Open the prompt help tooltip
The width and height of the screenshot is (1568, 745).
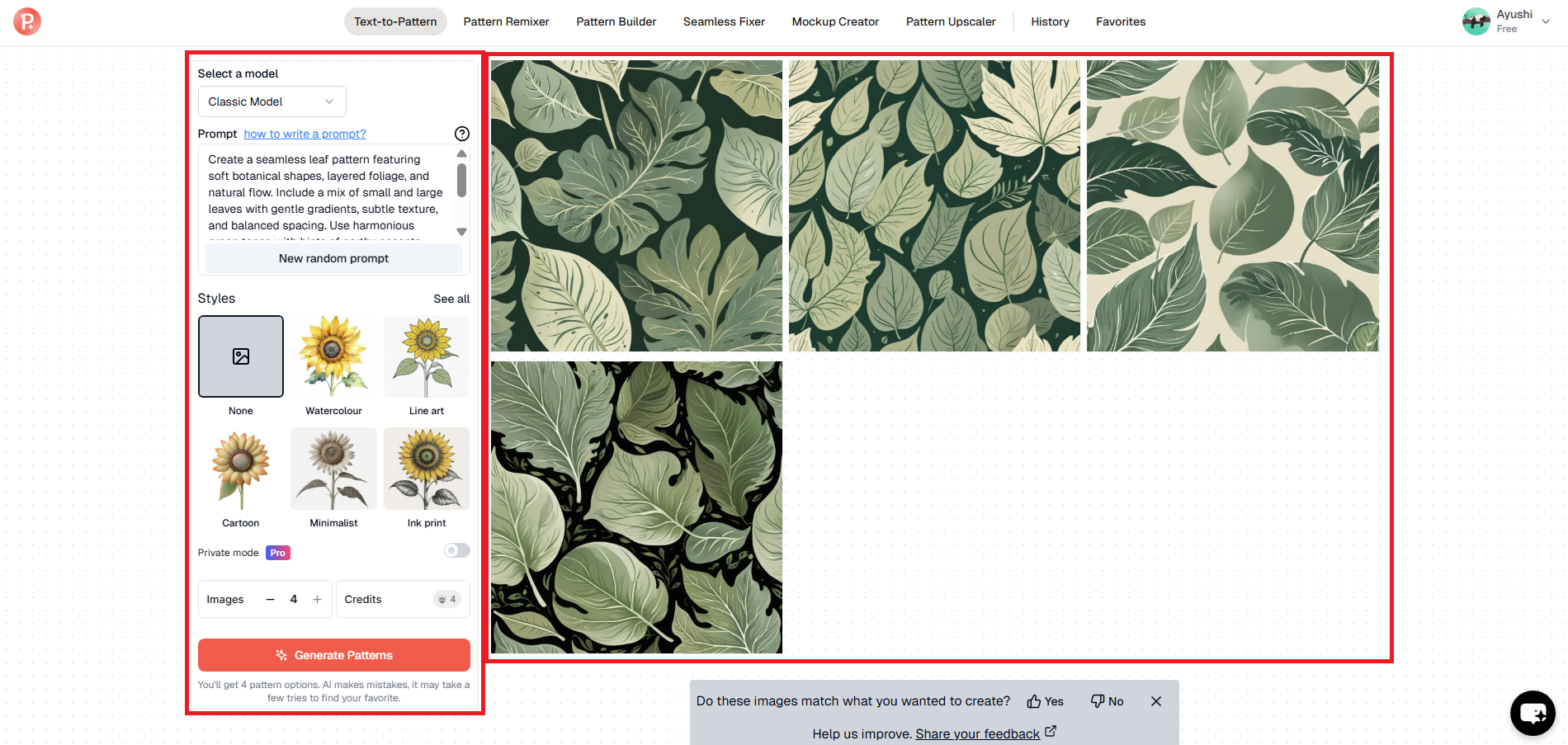[461, 134]
